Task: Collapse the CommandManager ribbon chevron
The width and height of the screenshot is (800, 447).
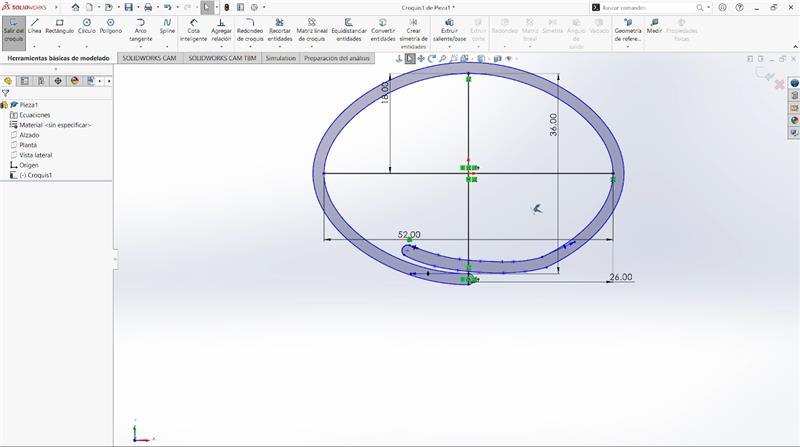Action: (x=795, y=46)
